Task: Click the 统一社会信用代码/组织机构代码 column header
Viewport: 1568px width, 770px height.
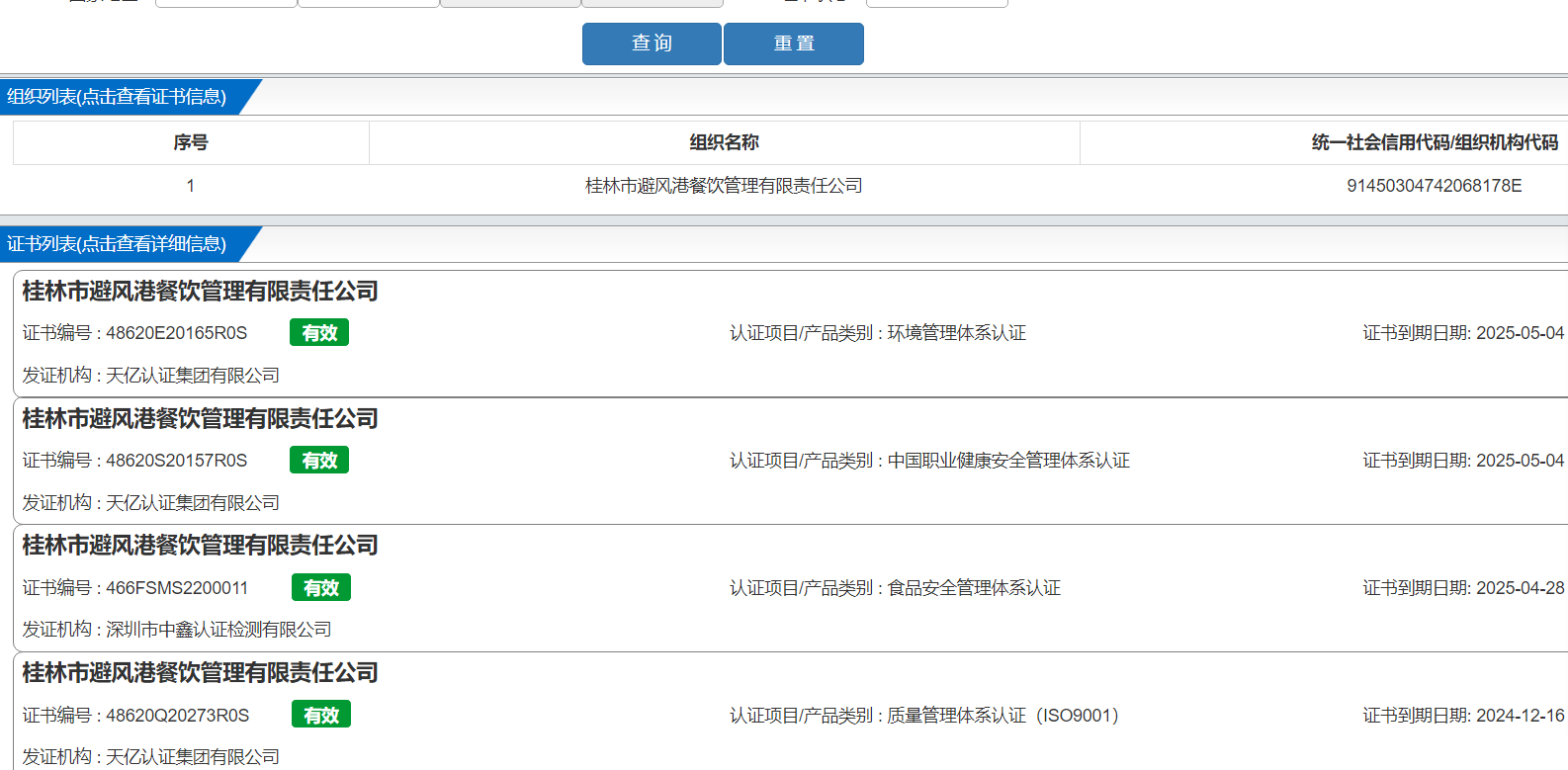Action: (1435, 142)
